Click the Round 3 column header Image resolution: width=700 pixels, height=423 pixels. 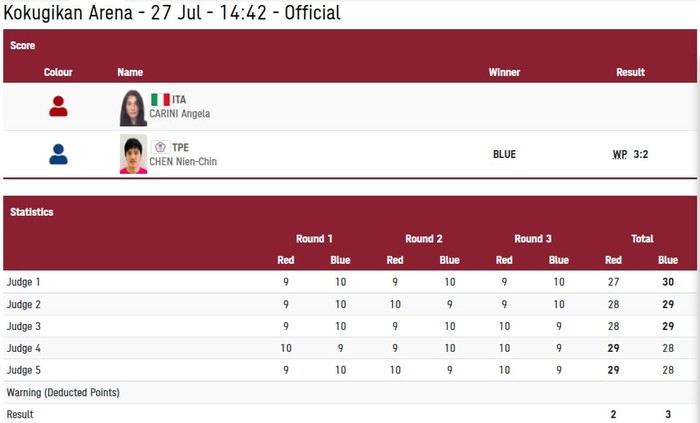[x=533, y=239]
